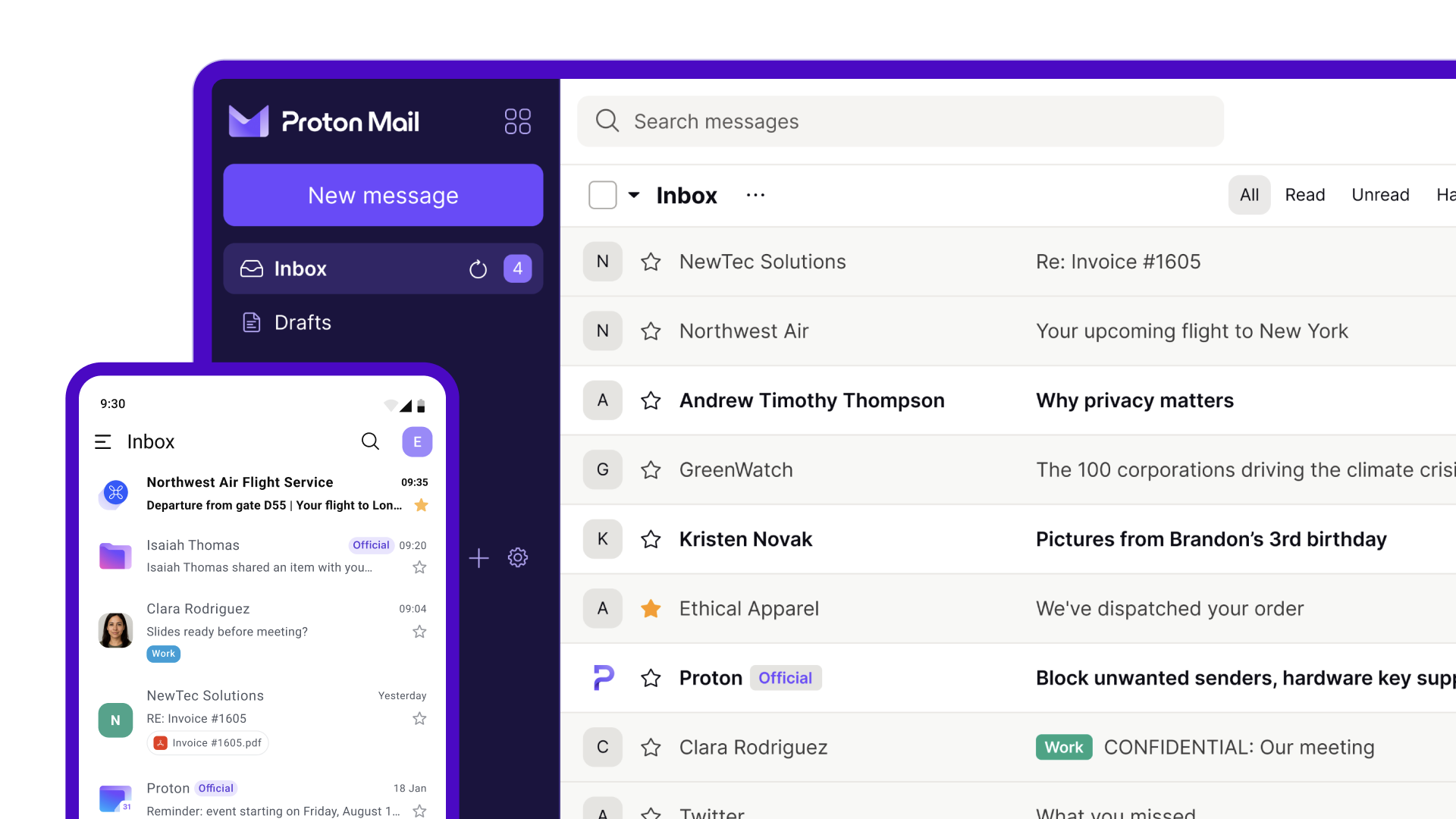Add a new folder with plus icon
The width and height of the screenshot is (1456, 819).
[x=479, y=558]
